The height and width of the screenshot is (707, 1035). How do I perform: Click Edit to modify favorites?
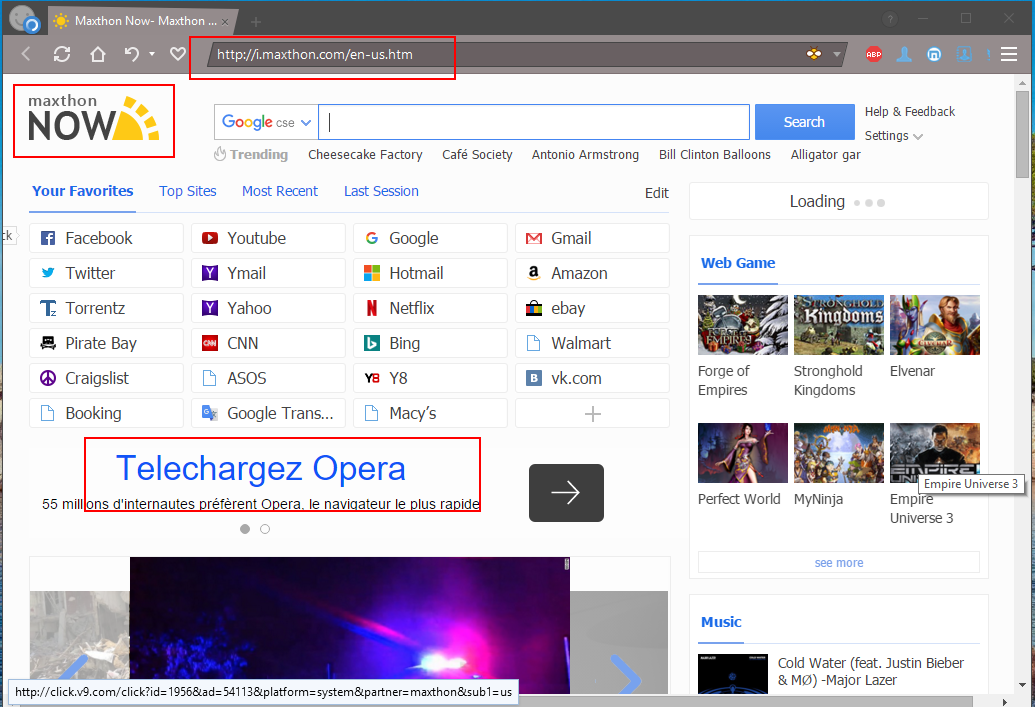pos(657,193)
